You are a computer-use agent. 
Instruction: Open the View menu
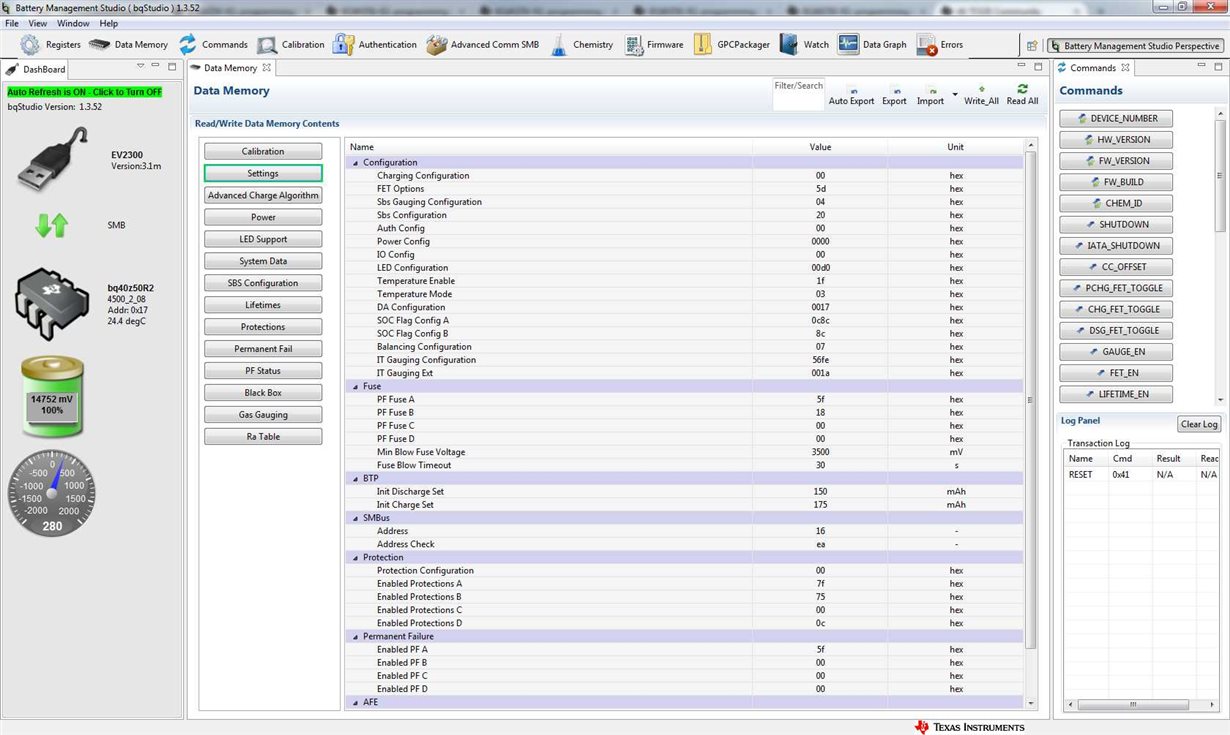point(37,23)
